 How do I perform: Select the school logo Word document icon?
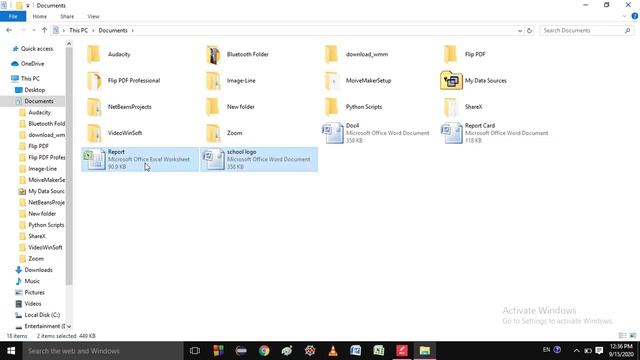pyautogui.click(x=213, y=159)
